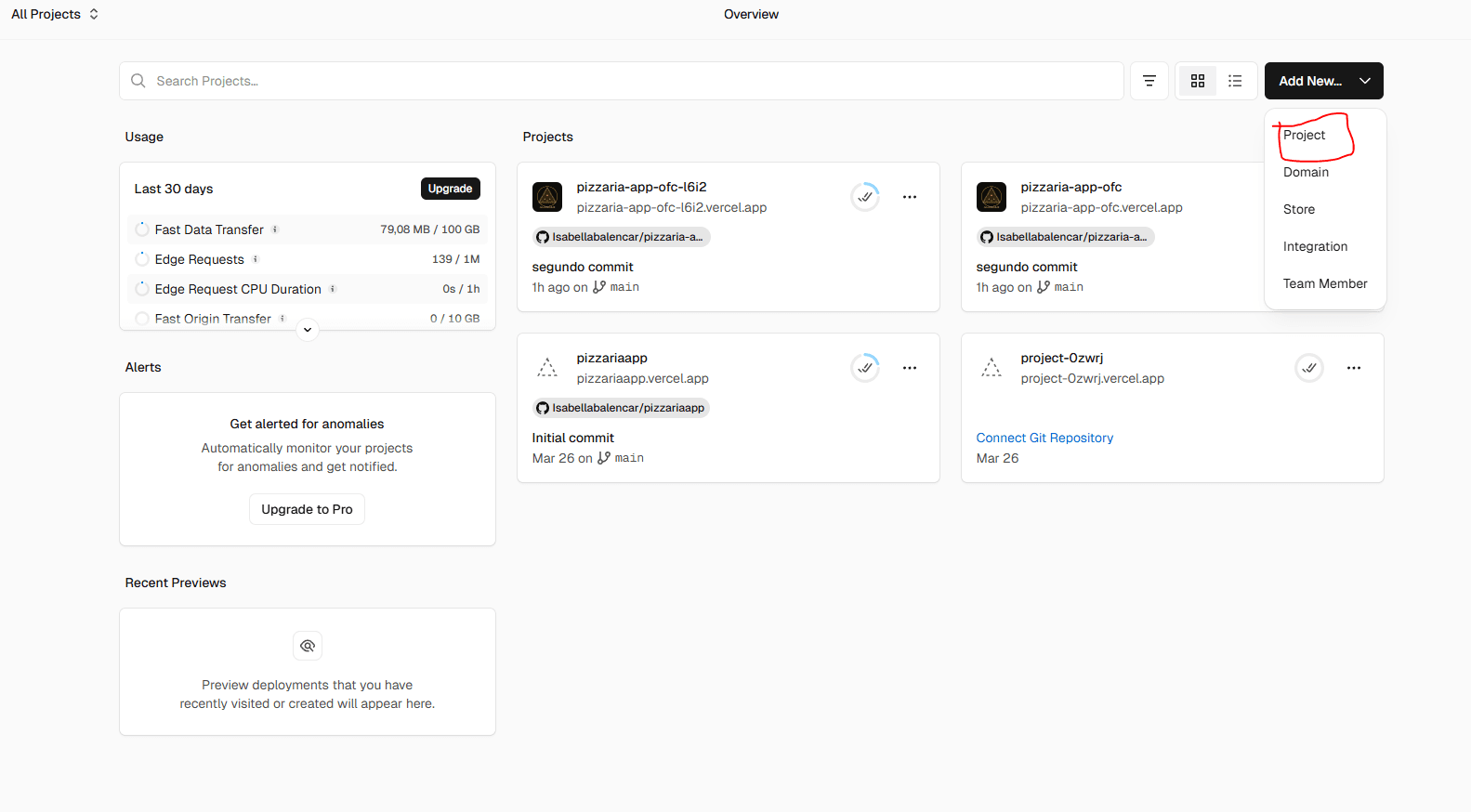
Task: Click deployment status icon of pizzaria-app-ofc-l6i2
Action: (x=865, y=197)
